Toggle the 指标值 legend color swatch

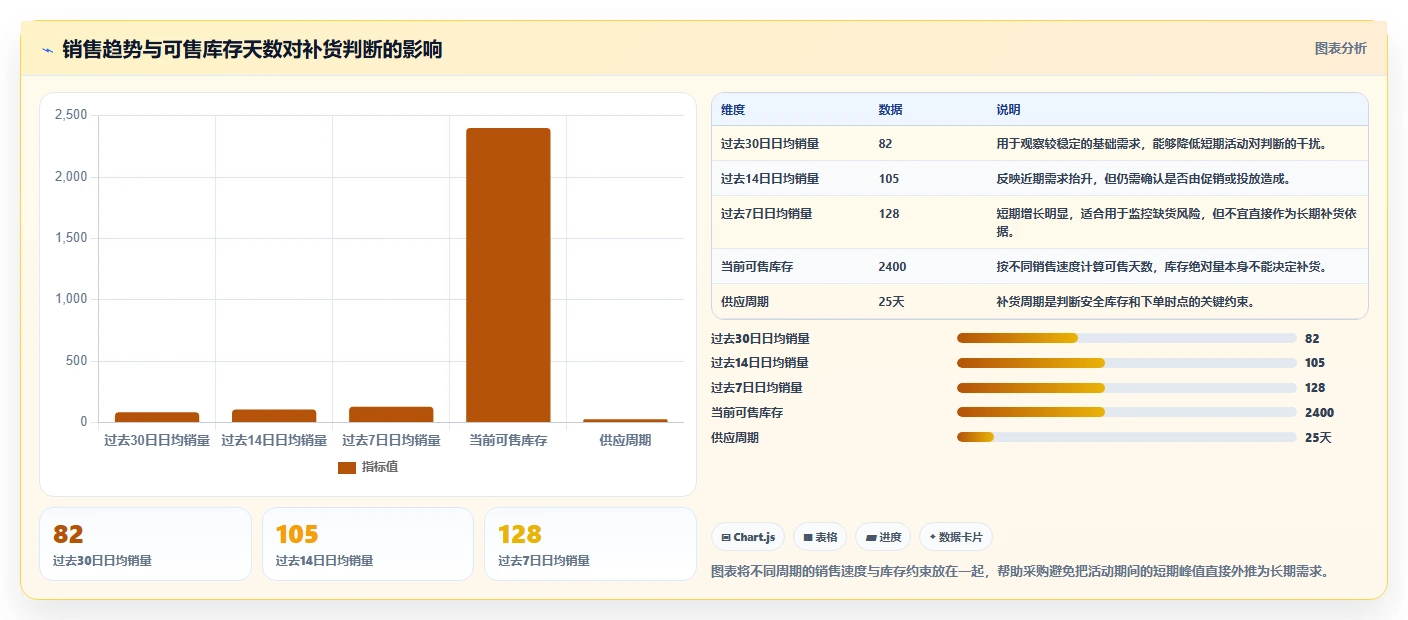[x=347, y=468]
